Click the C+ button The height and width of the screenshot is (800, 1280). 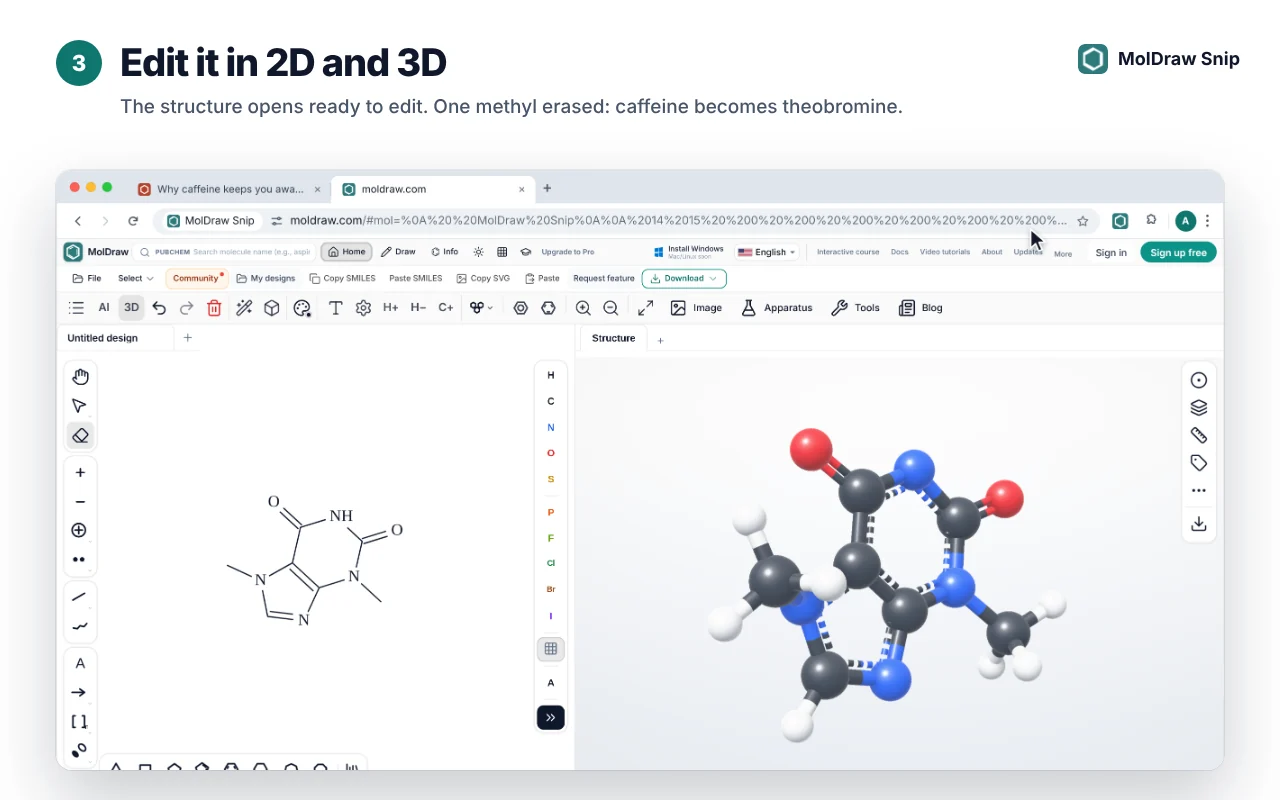click(446, 308)
